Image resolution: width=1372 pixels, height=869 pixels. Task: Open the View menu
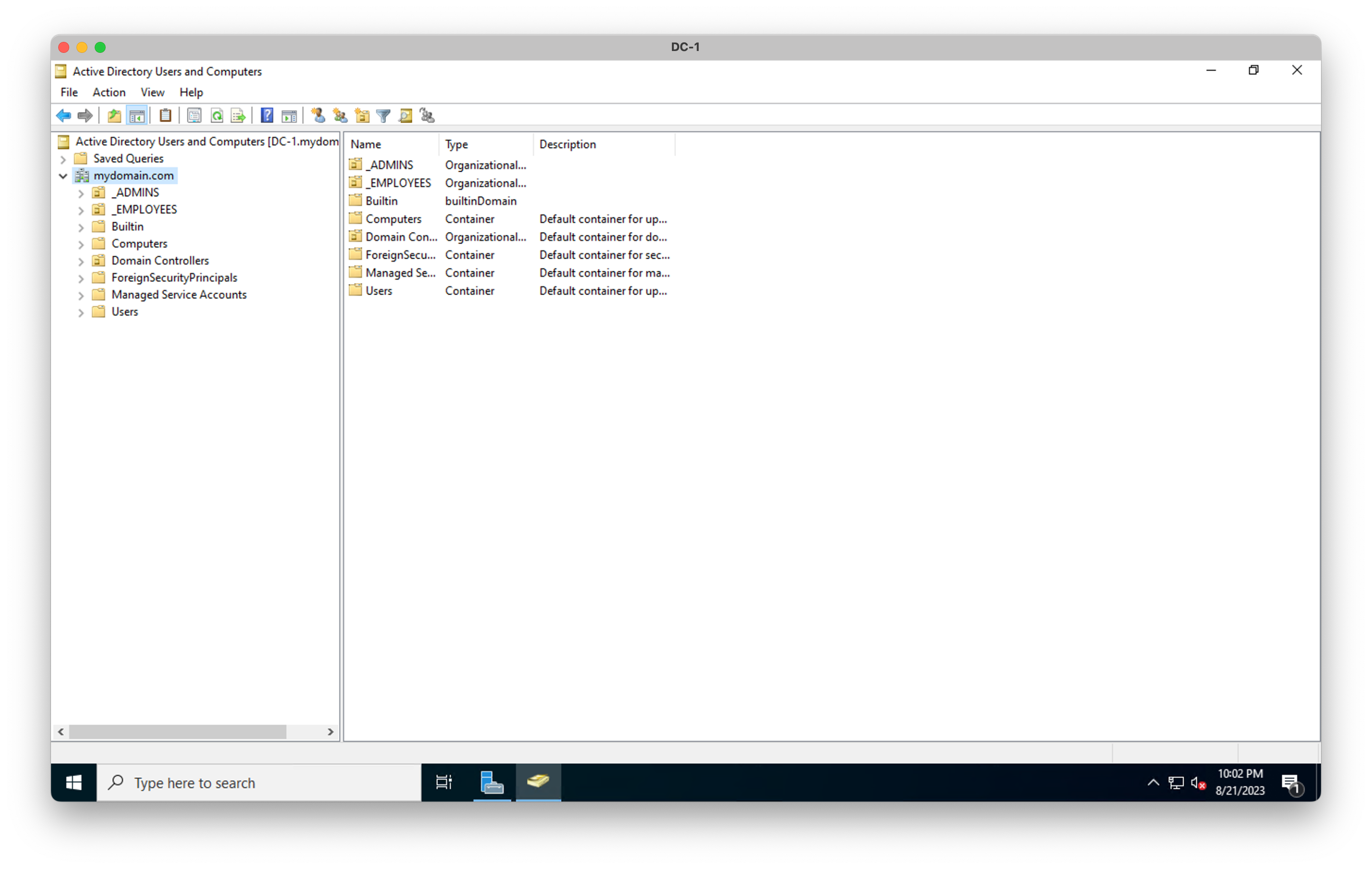[152, 92]
